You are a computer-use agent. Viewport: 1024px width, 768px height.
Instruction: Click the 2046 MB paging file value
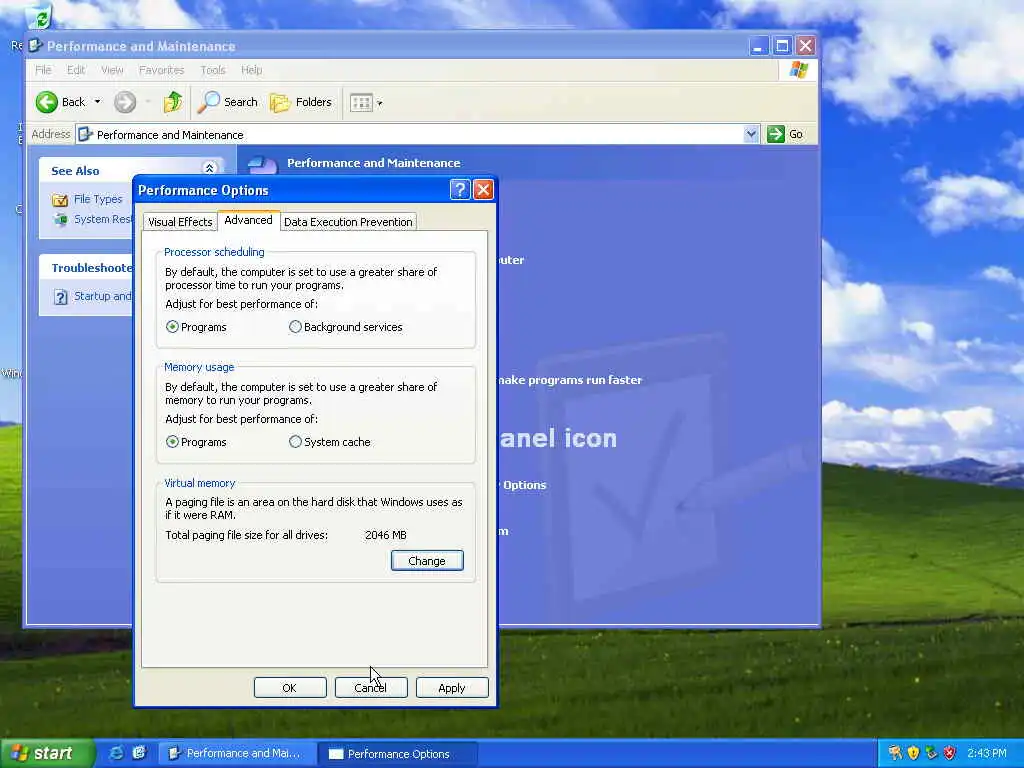point(385,535)
